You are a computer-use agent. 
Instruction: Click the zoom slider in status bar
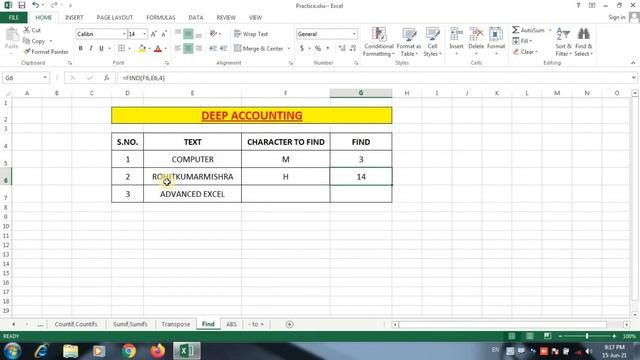tap(587, 336)
